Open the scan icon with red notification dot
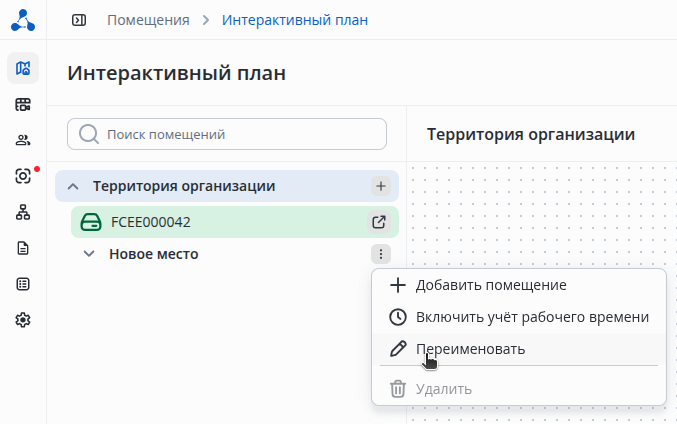The image size is (677, 424). [23, 176]
